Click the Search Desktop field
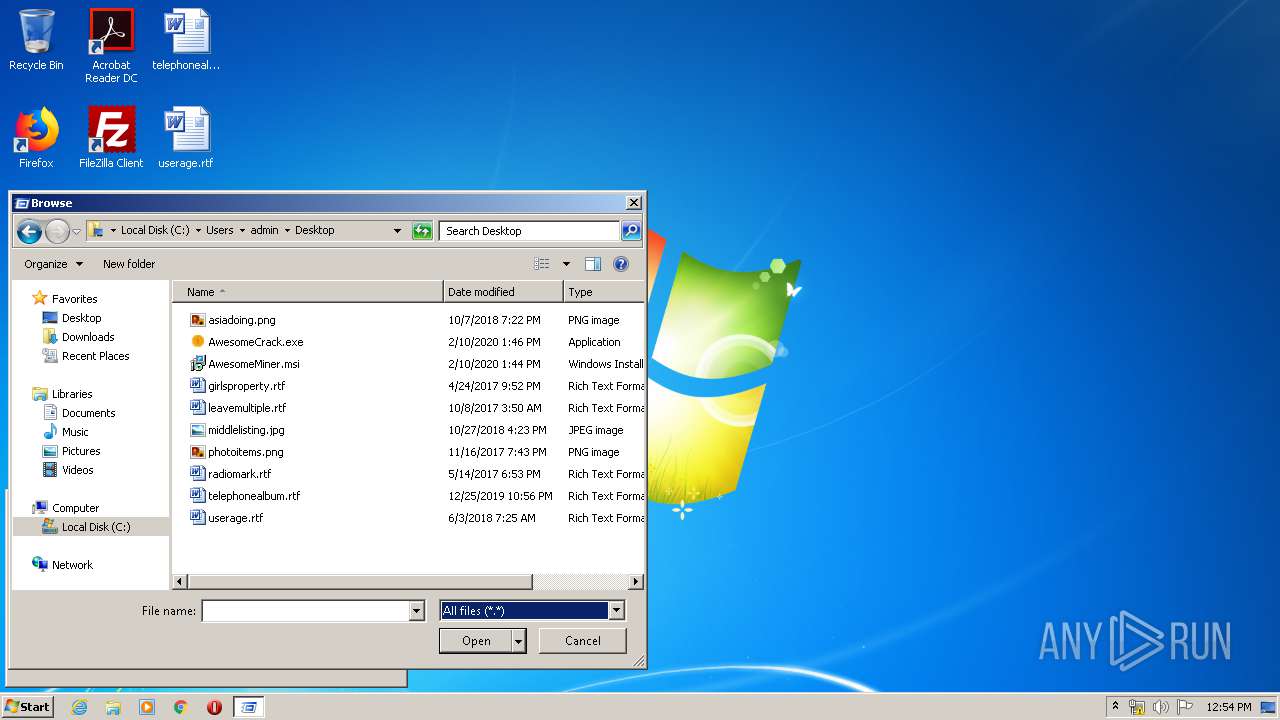The width and height of the screenshot is (1280, 720). (x=529, y=231)
